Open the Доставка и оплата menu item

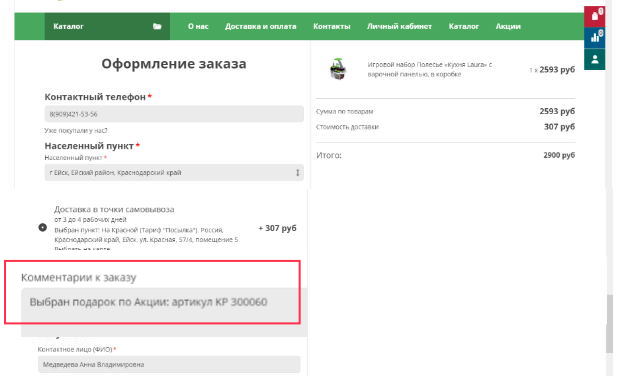[x=261, y=26]
